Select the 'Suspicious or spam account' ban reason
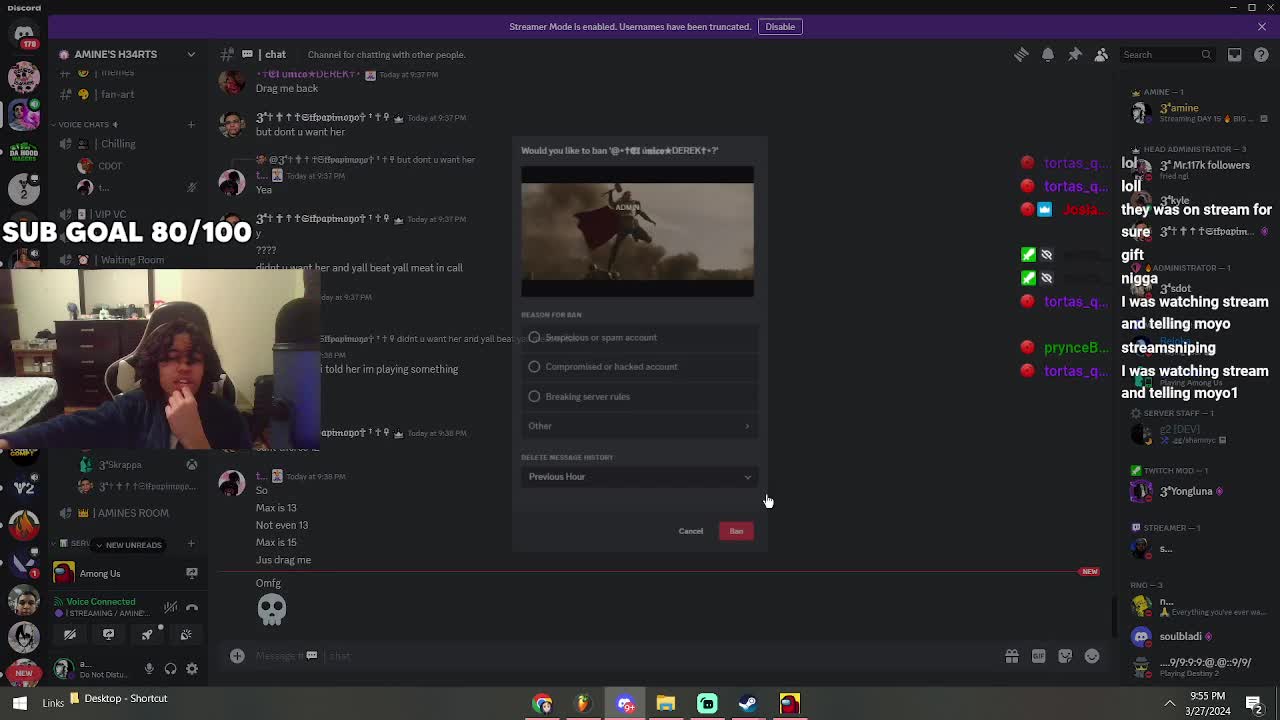The width and height of the screenshot is (1280, 720). [638, 337]
